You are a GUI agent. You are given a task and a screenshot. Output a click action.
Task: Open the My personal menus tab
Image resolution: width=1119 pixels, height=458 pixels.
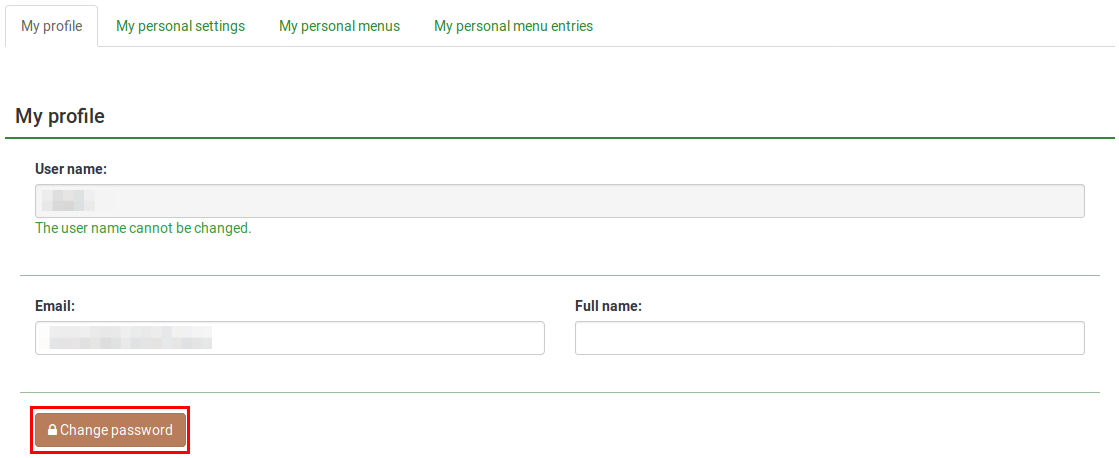[339, 26]
